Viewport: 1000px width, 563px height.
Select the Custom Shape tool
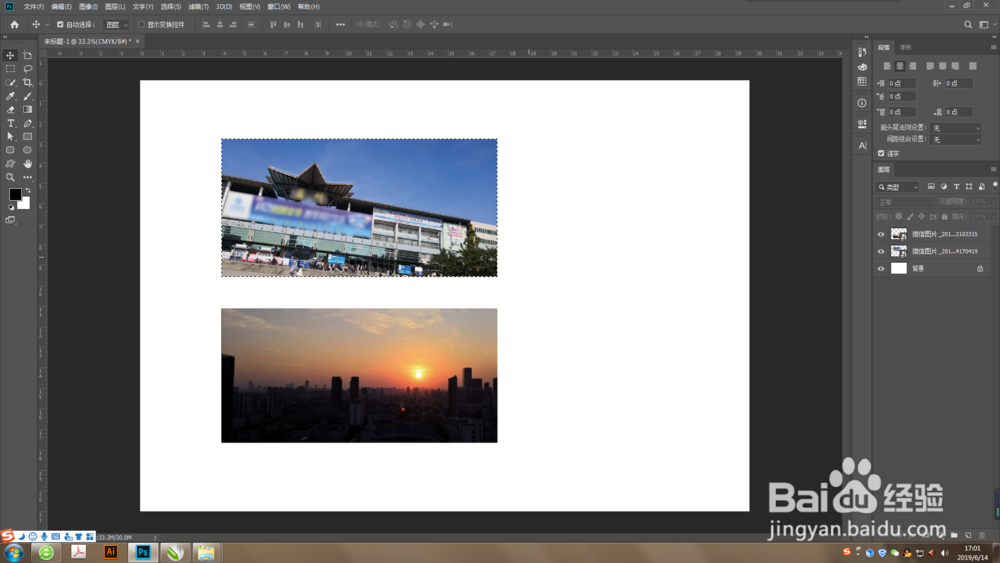pyautogui.click(x=10, y=164)
